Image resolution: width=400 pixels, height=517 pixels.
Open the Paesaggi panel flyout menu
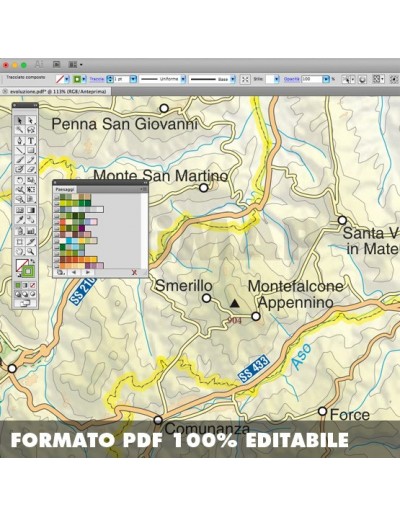[x=143, y=189]
